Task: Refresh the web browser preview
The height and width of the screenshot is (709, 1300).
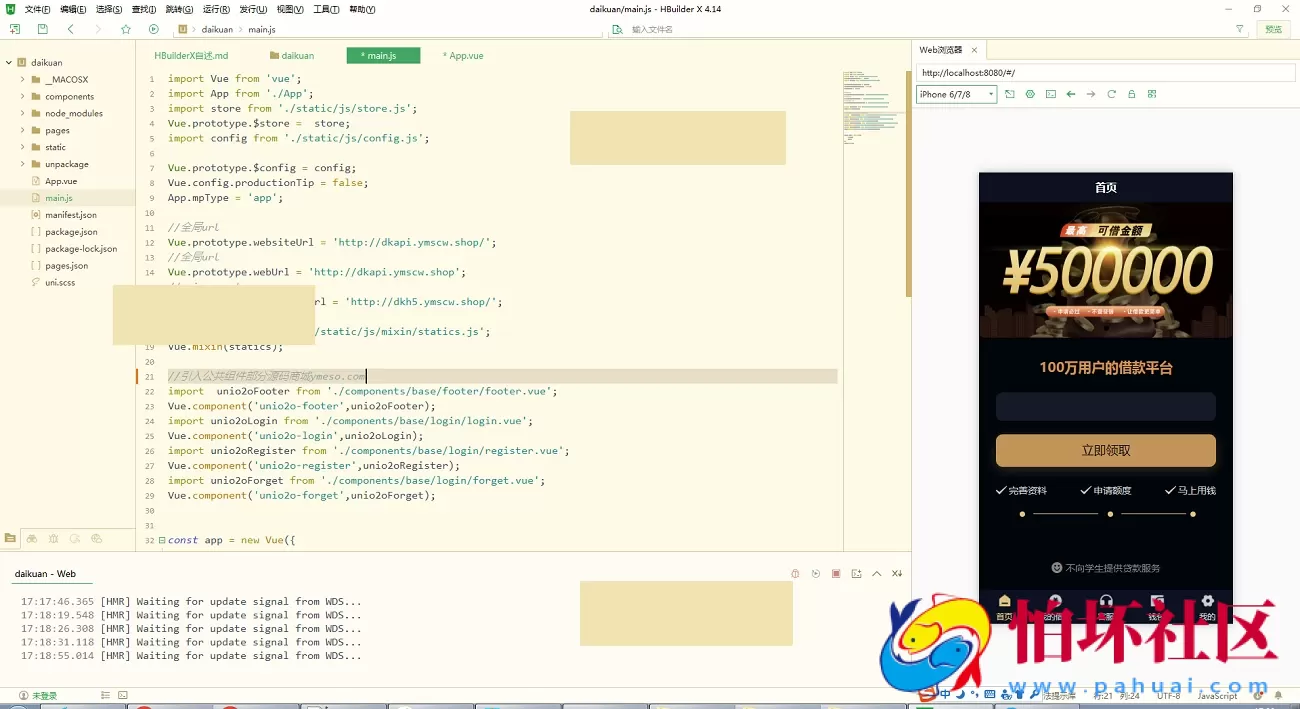Action: (1111, 94)
